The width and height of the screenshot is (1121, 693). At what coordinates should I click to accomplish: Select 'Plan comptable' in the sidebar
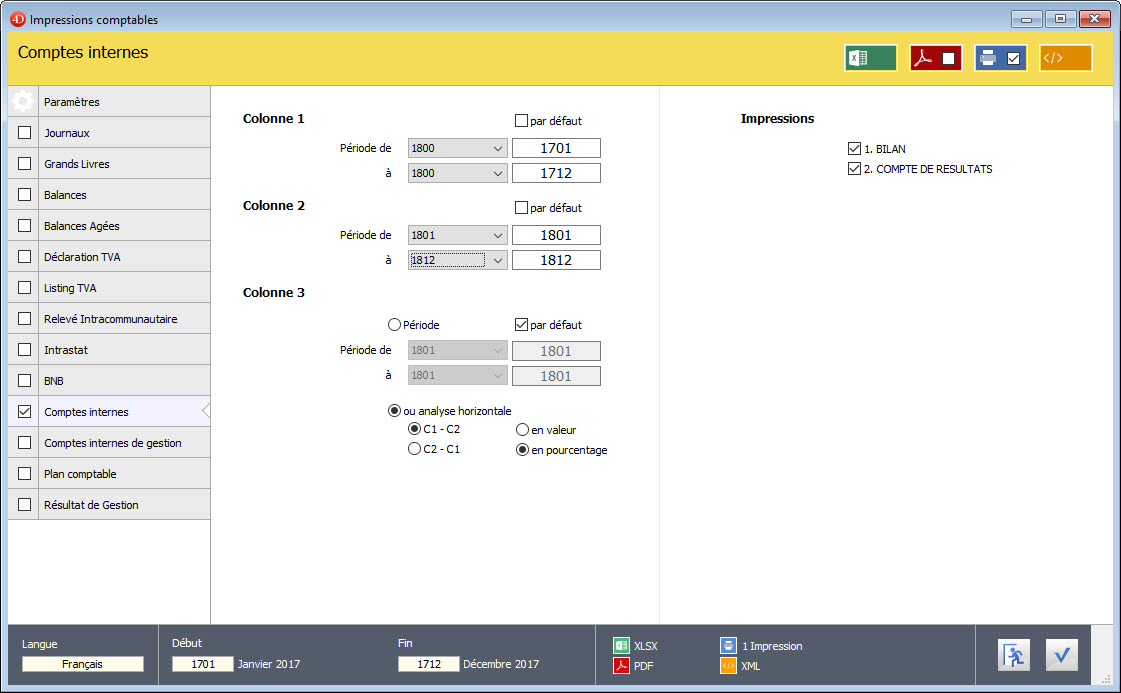(x=80, y=474)
